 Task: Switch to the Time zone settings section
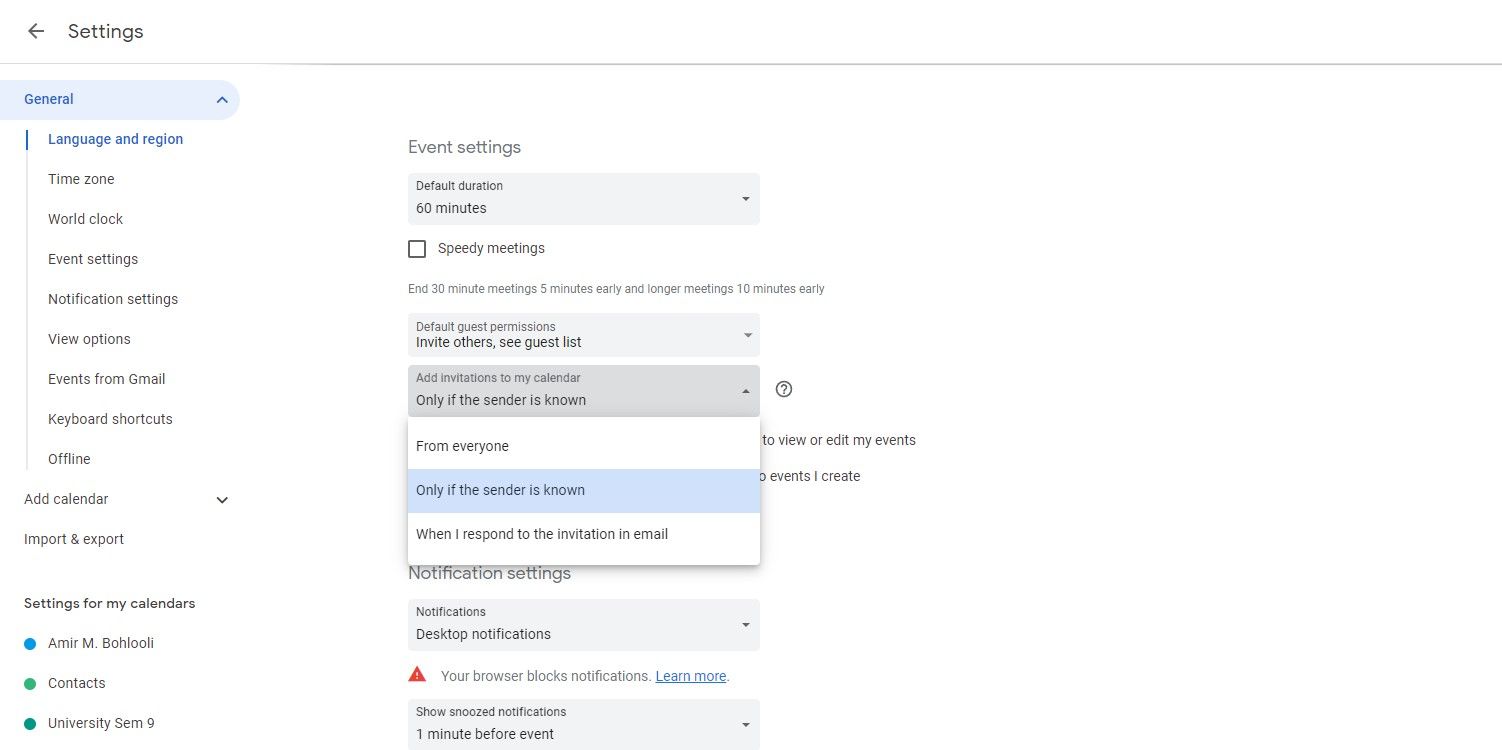tap(81, 178)
